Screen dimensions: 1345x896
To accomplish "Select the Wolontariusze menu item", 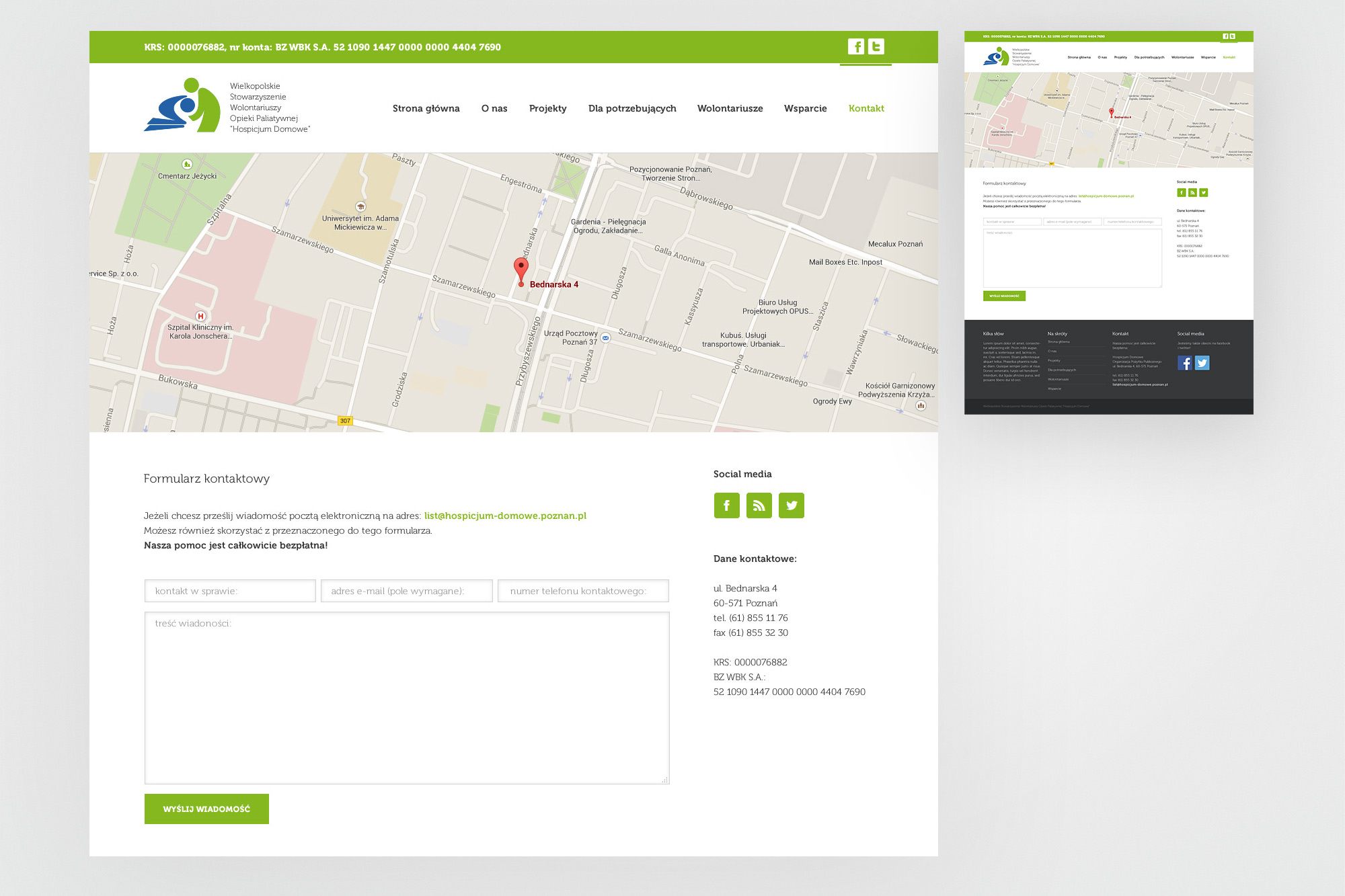I will (730, 108).
